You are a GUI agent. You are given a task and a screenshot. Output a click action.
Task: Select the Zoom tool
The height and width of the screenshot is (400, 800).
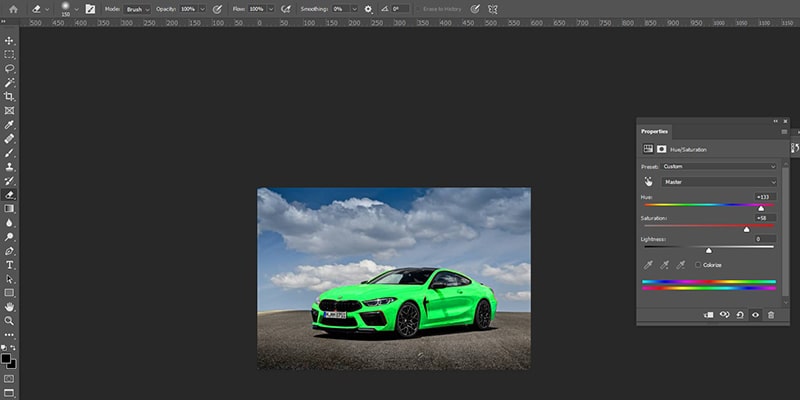click(x=9, y=321)
